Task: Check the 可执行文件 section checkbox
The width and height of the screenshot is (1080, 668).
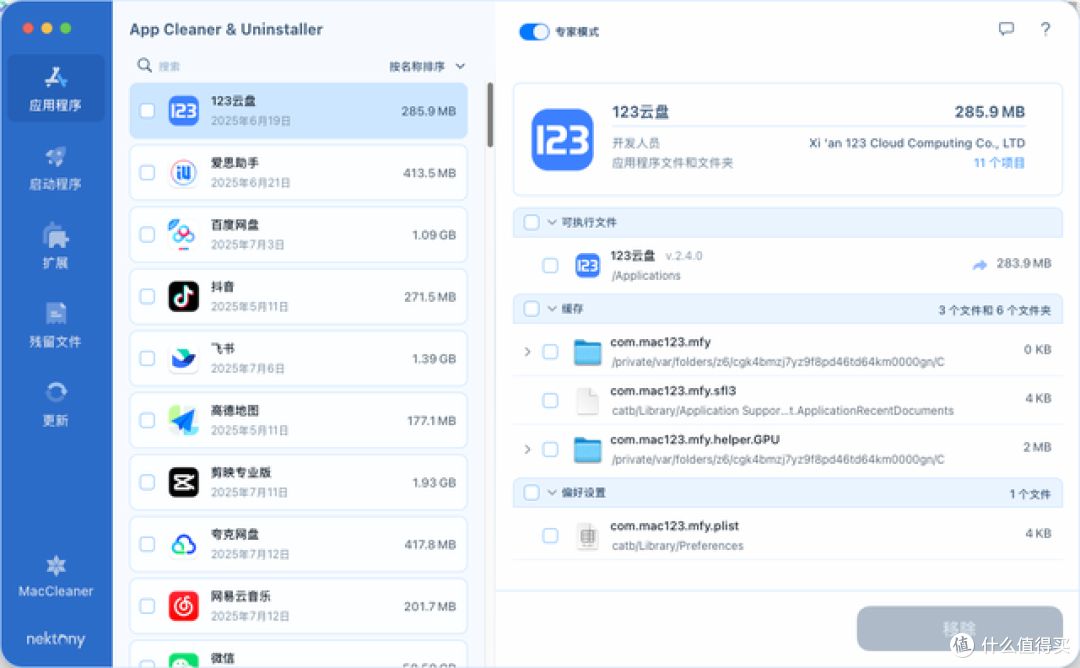Action: (531, 222)
